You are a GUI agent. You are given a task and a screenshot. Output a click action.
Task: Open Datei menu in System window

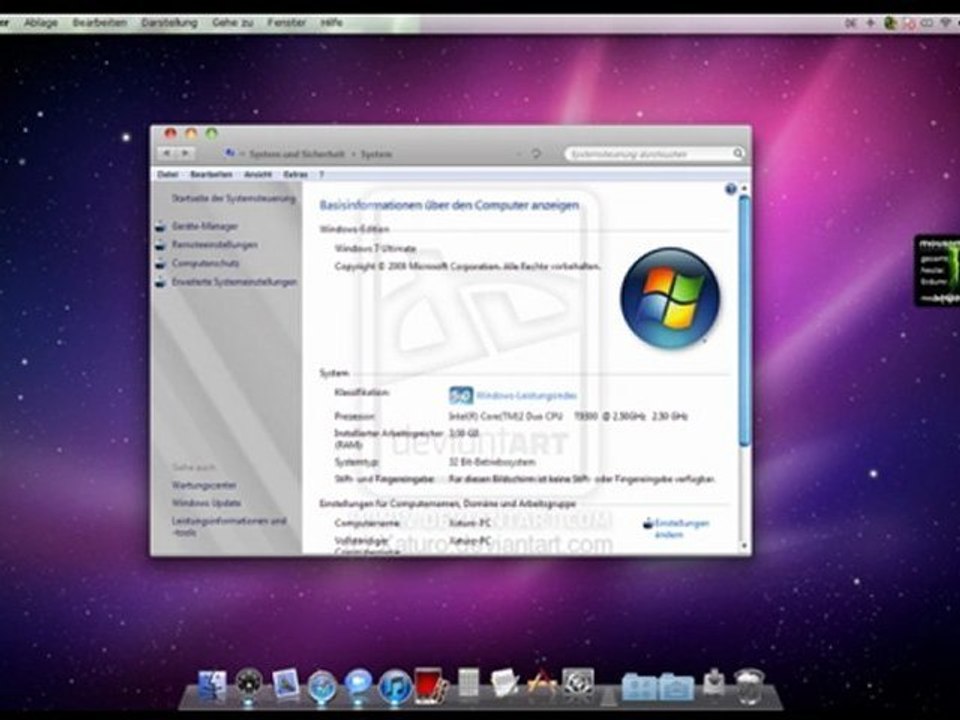pos(168,174)
